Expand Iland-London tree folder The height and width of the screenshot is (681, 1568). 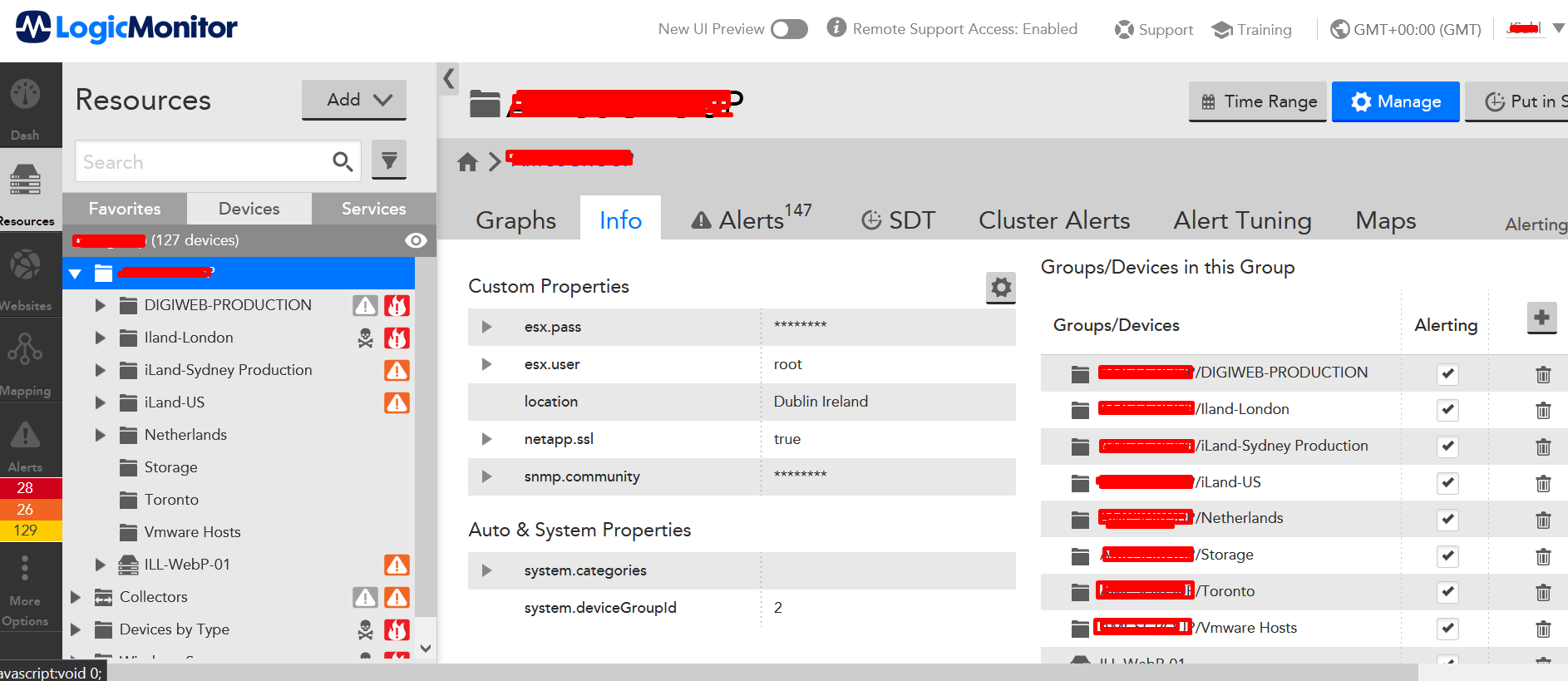pyautogui.click(x=100, y=338)
